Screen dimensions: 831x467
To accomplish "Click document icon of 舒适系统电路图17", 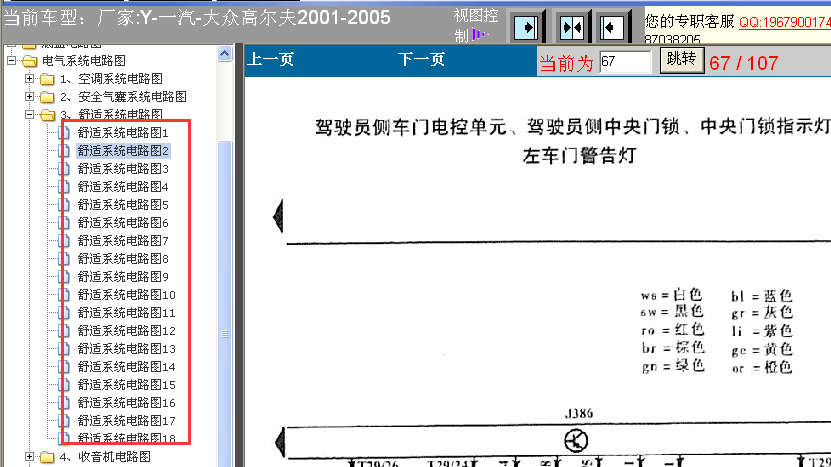I will click(x=64, y=421).
